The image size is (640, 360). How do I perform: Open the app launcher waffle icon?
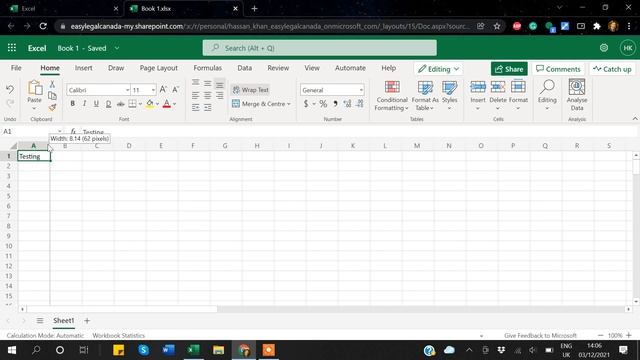(x=12, y=48)
